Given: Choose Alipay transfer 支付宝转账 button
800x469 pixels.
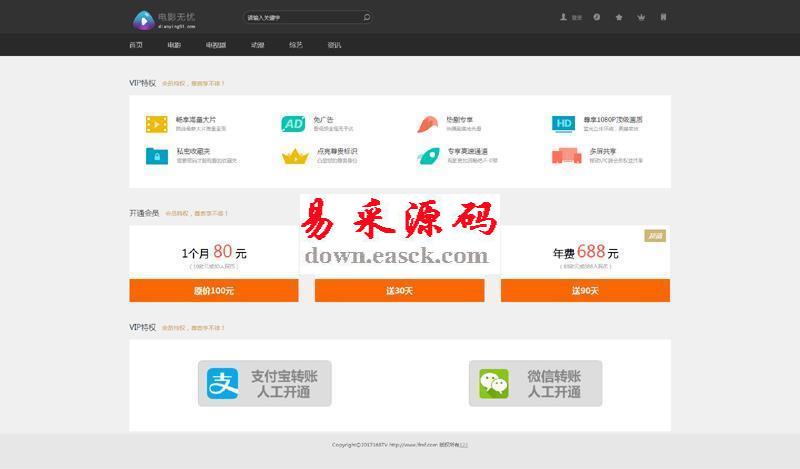Looking at the screenshot, I should (264, 383).
